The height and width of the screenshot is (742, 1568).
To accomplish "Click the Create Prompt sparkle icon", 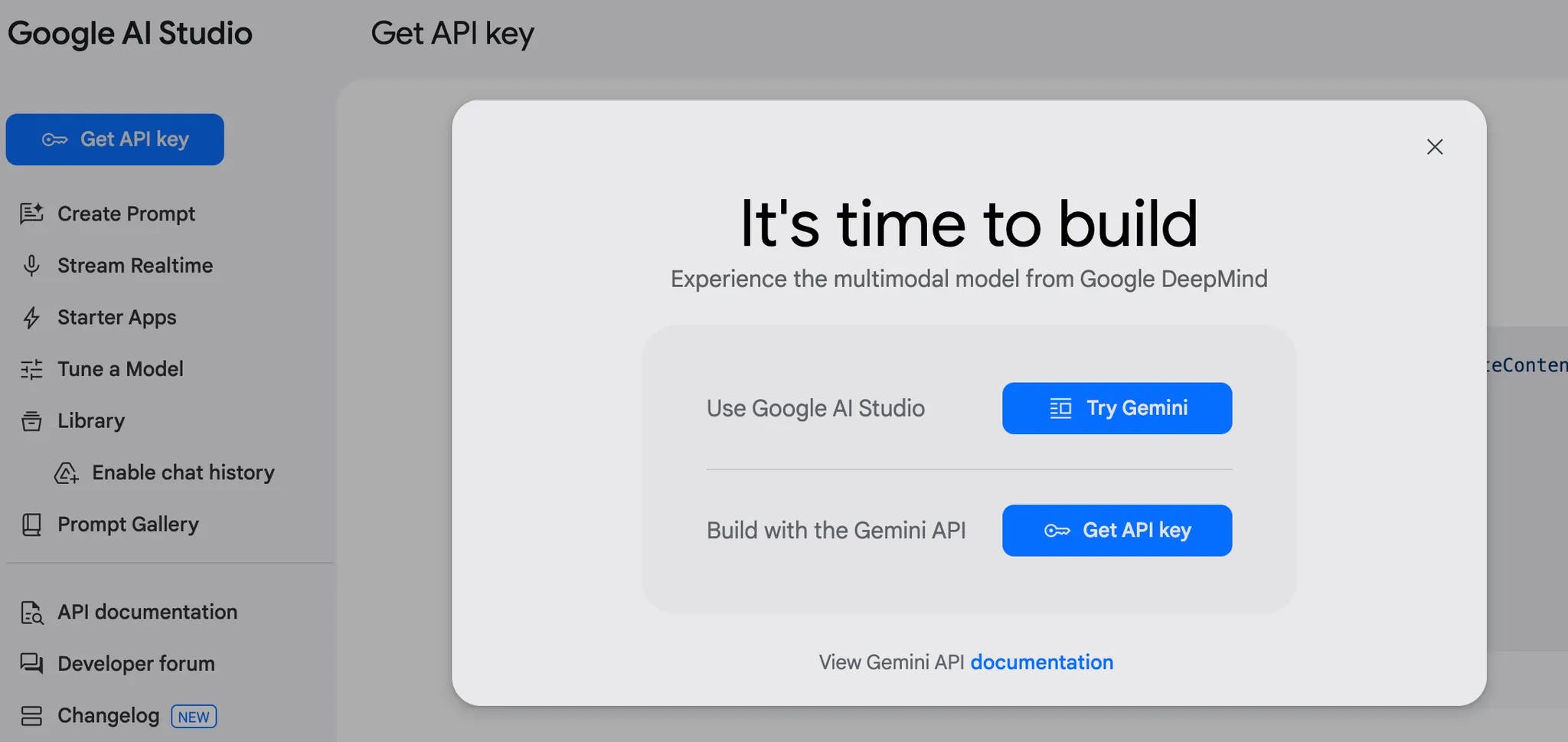I will tap(31, 214).
